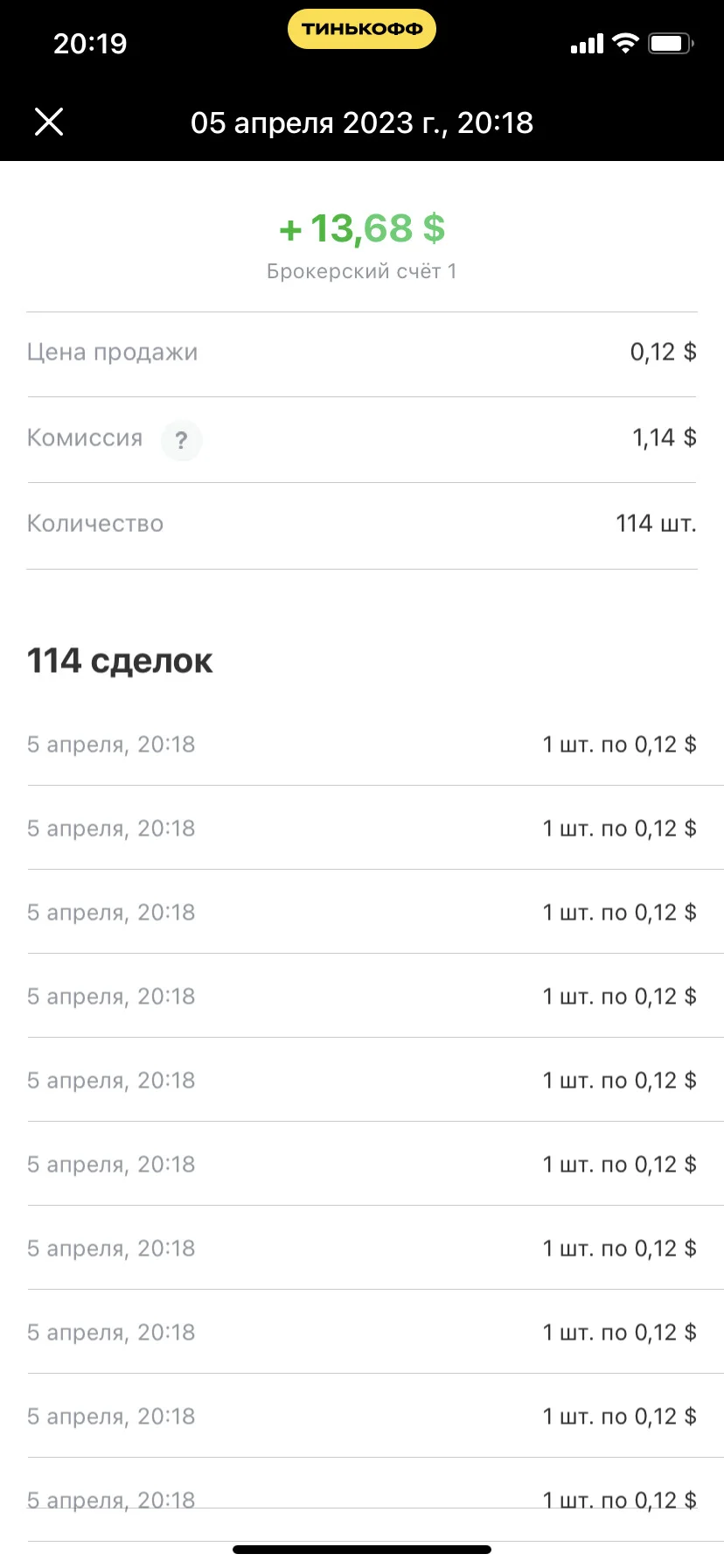
Task: Select the green +13,68 $ amount
Action: coord(362,228)
